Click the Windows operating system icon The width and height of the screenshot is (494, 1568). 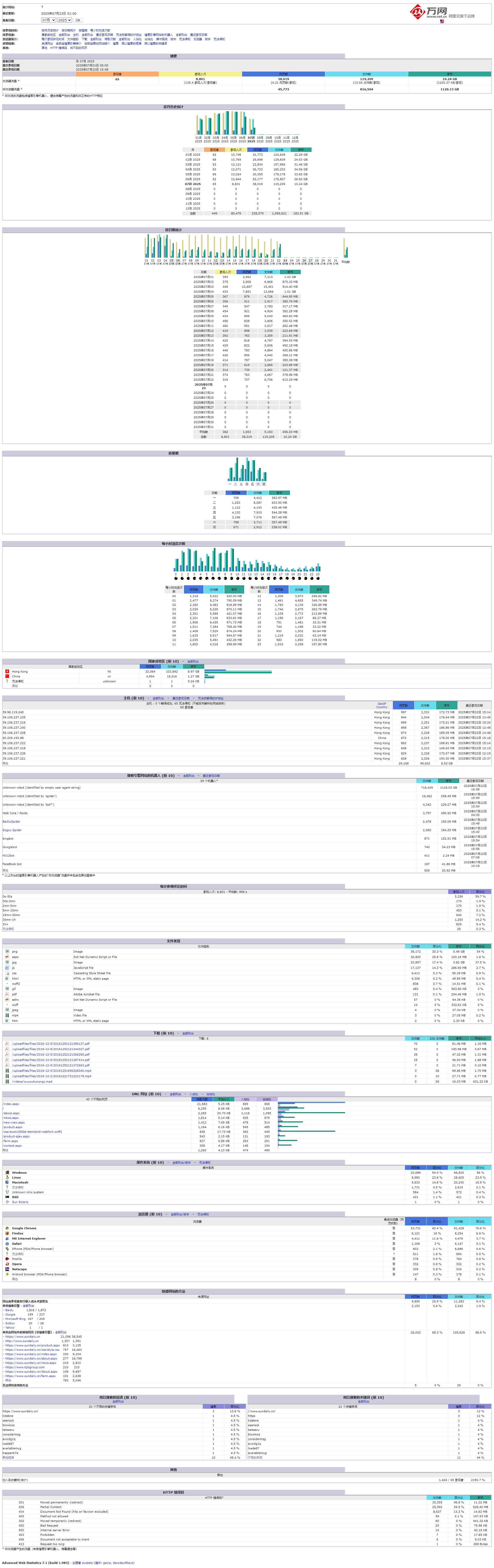pos(7,1172)
